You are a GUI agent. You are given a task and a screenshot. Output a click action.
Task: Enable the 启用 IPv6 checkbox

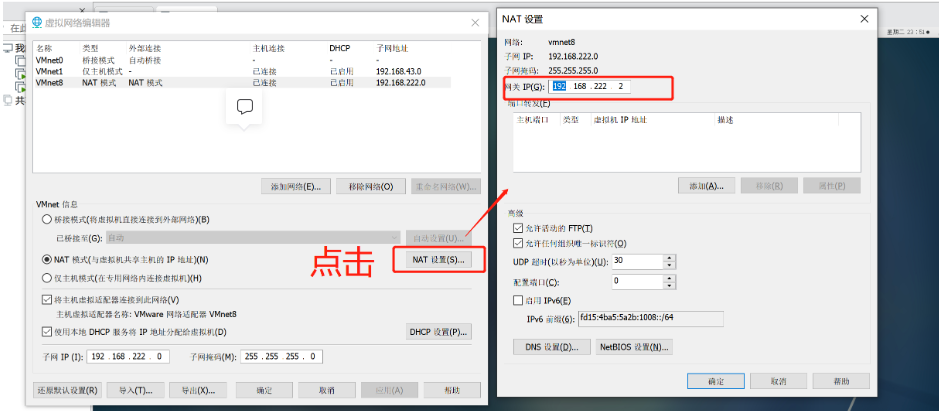(517, 300)
